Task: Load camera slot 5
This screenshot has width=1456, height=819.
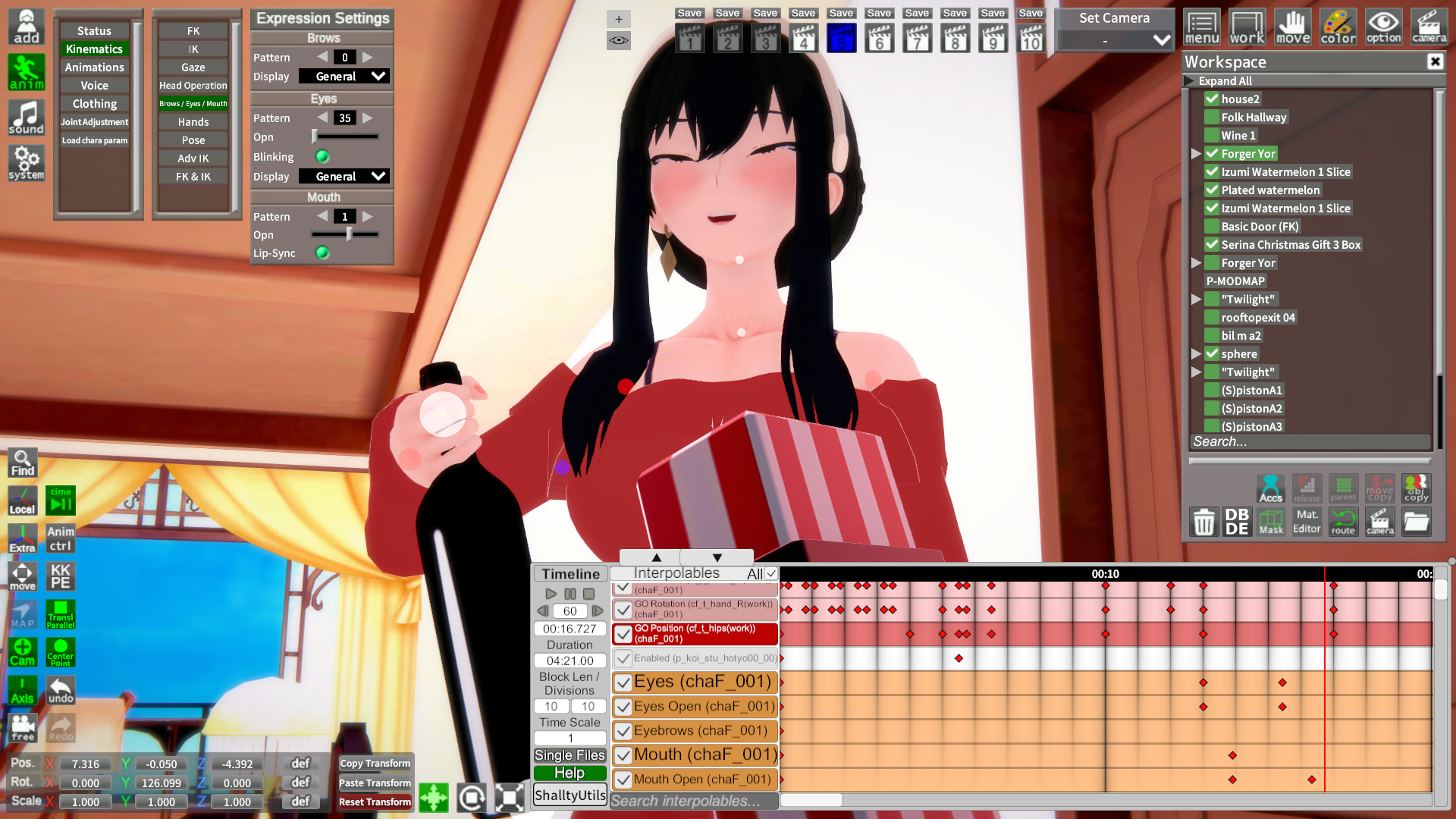Action: (841, 38)
